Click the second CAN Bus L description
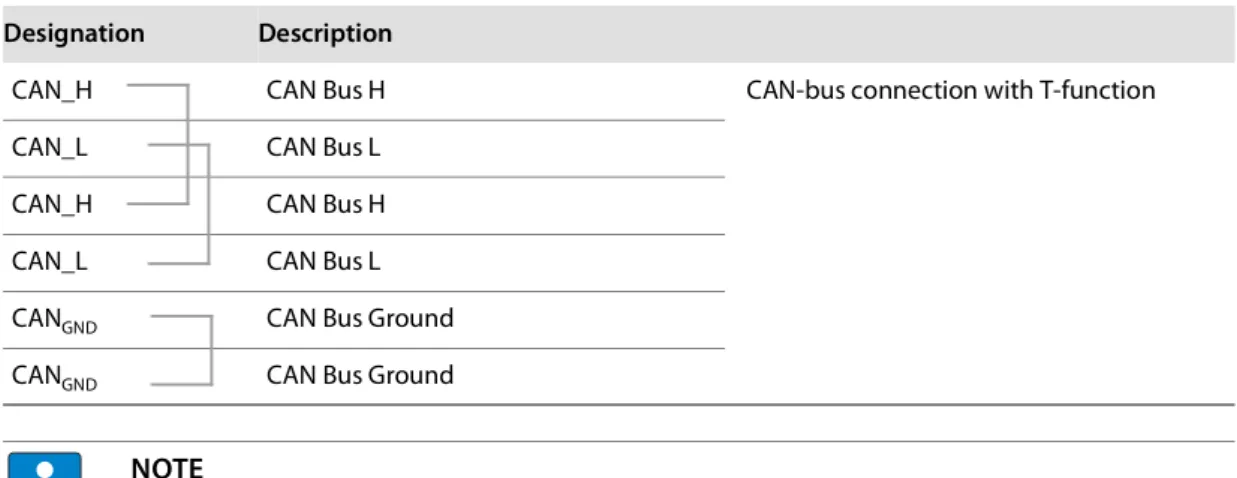 tap(323, 262)
